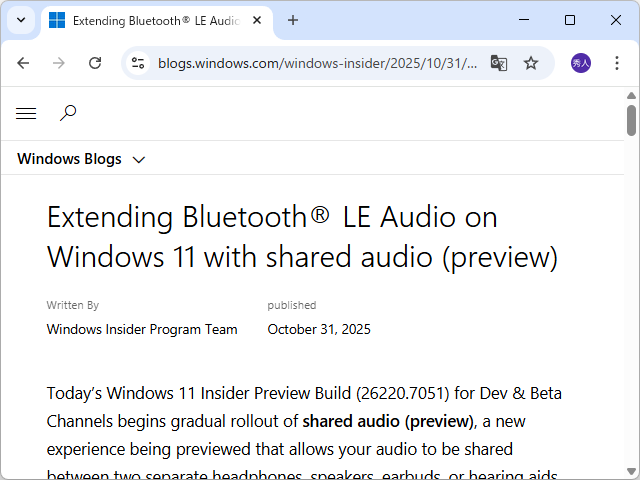Reload the current page

[95, 63]
